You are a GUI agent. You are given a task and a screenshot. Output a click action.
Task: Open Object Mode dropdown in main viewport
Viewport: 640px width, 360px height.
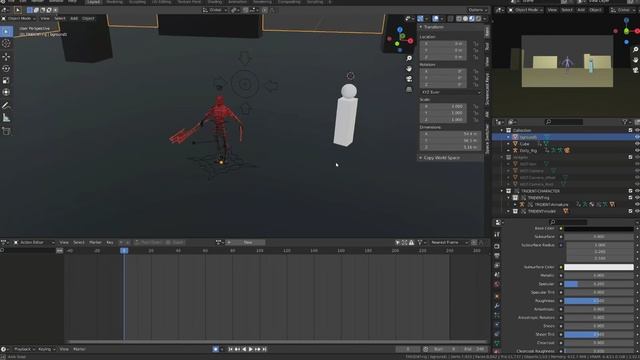pos(19,18)
